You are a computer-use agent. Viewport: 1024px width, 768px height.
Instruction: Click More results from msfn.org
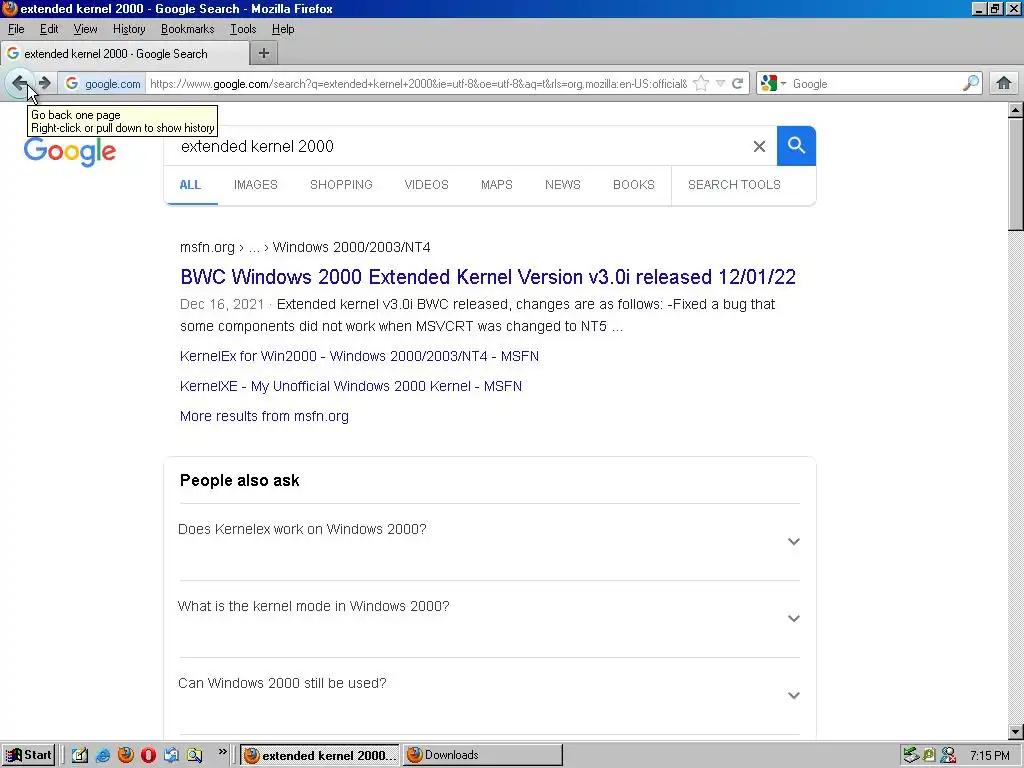[264, 416]
